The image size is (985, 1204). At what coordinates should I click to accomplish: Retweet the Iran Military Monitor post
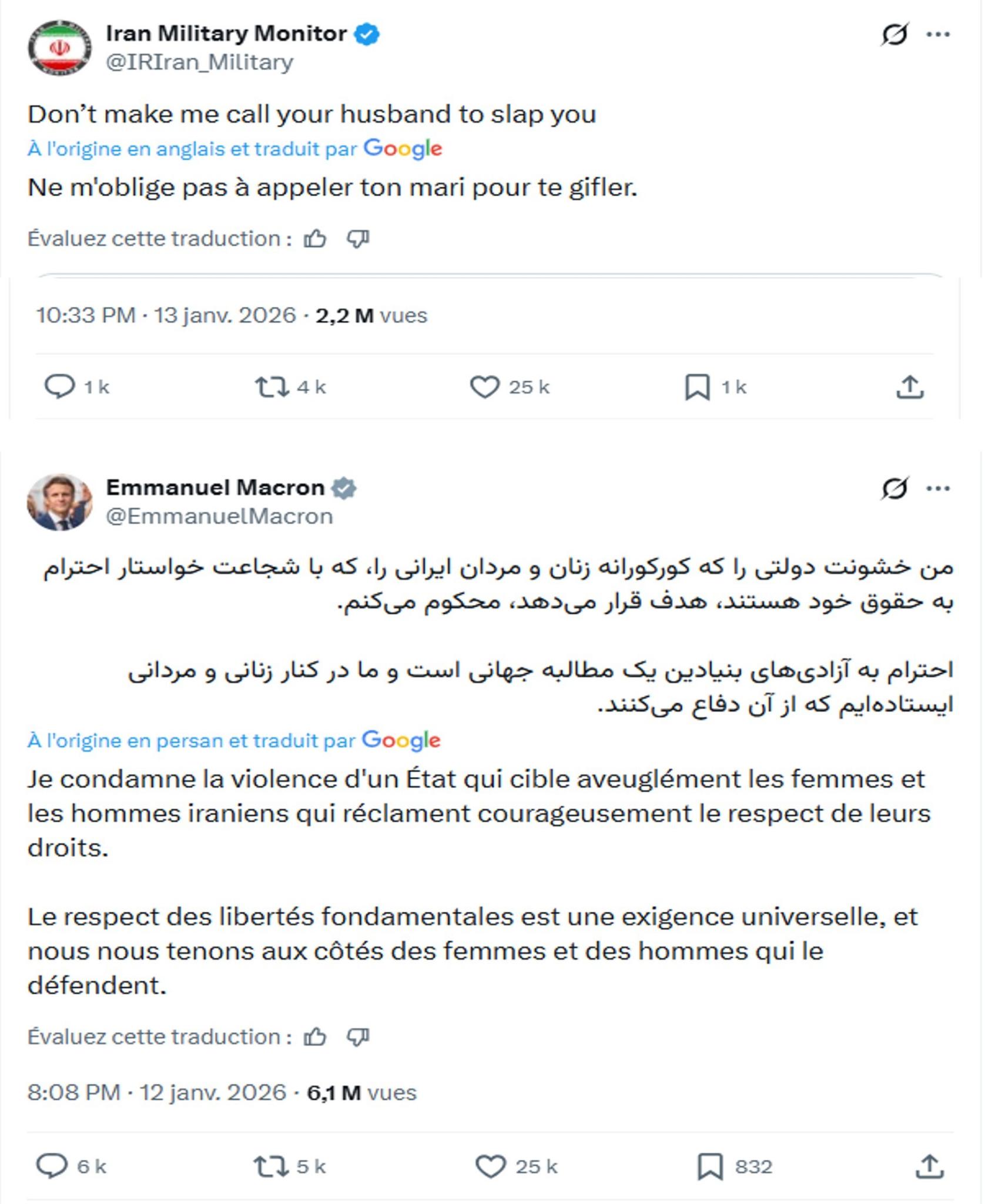[x=272, y=387]
